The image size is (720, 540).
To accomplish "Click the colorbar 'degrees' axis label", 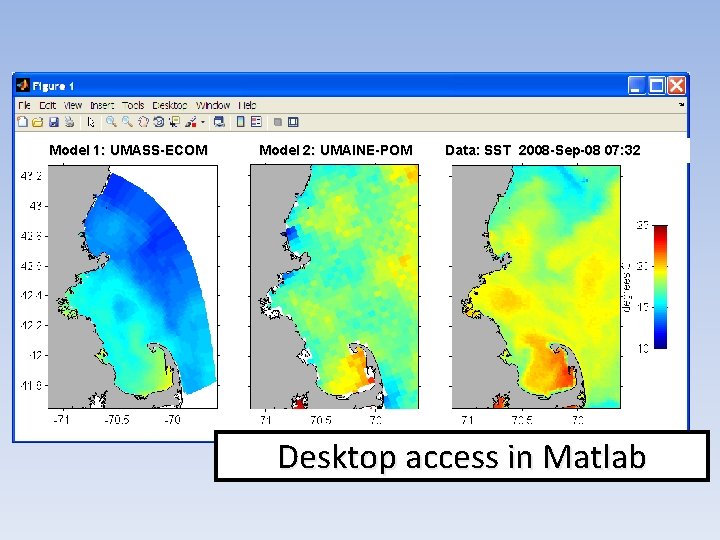I will point(626,287).
